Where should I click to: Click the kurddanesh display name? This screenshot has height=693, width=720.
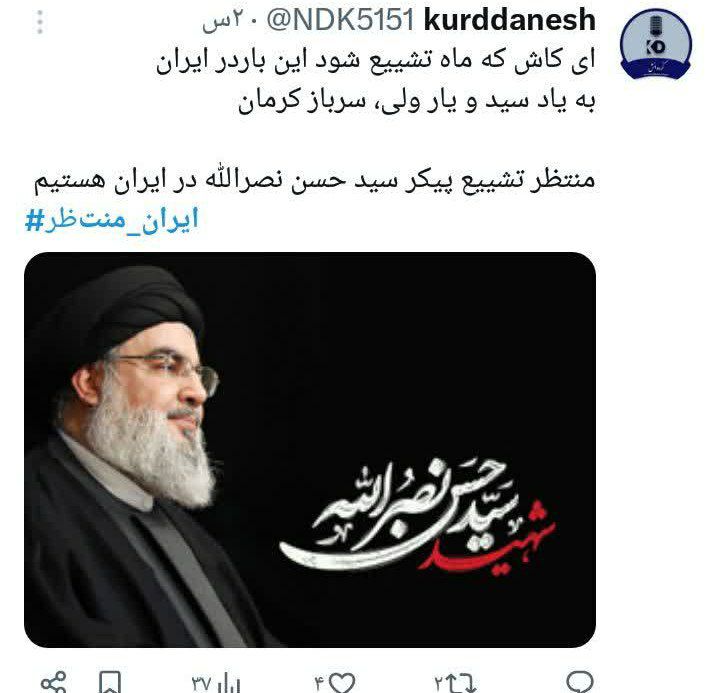pos(510,21)
